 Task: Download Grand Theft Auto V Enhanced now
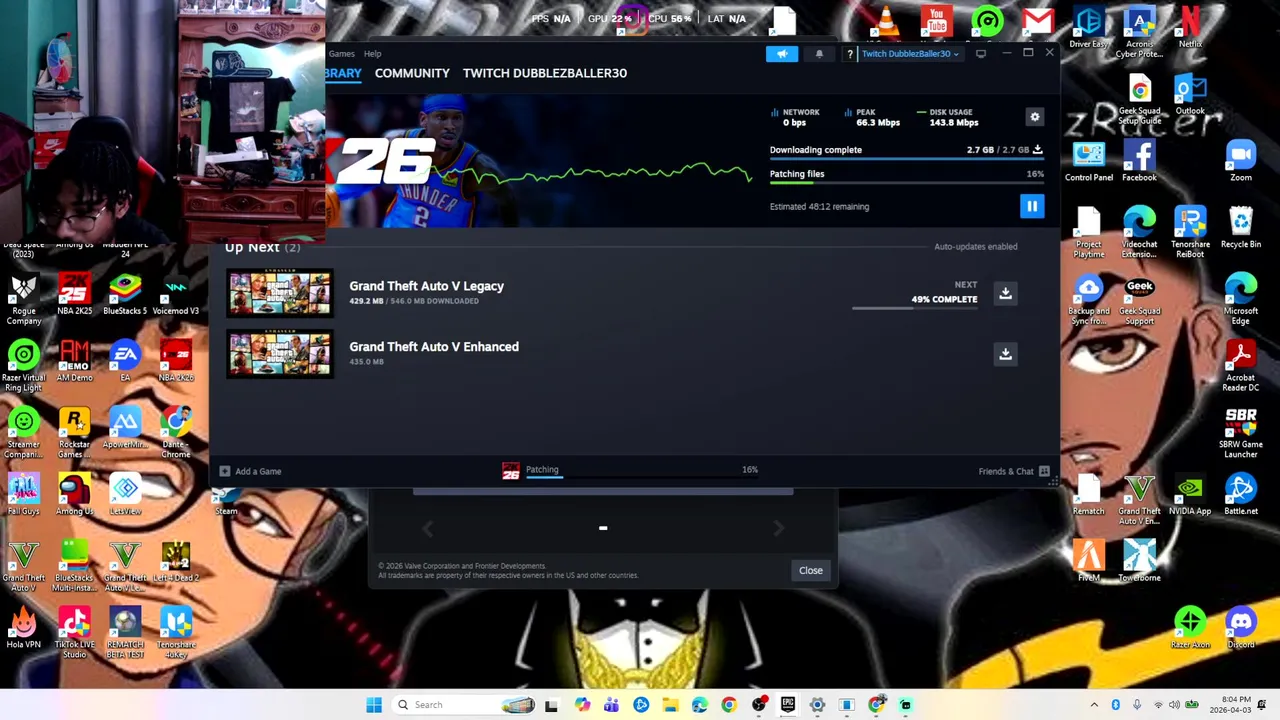click(1005, 354)
